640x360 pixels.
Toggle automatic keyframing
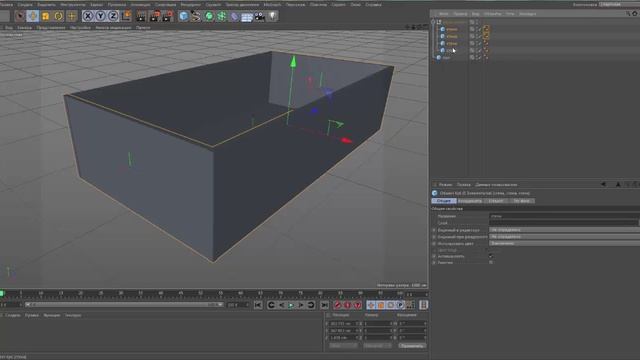pyautogui.click(x=347, y=305)
